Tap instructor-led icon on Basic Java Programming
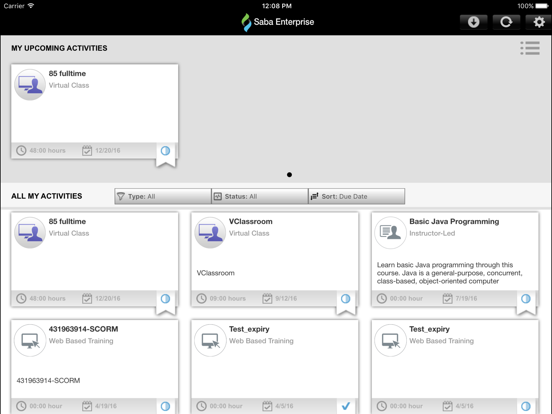552x414 pixels. (390, 233)
